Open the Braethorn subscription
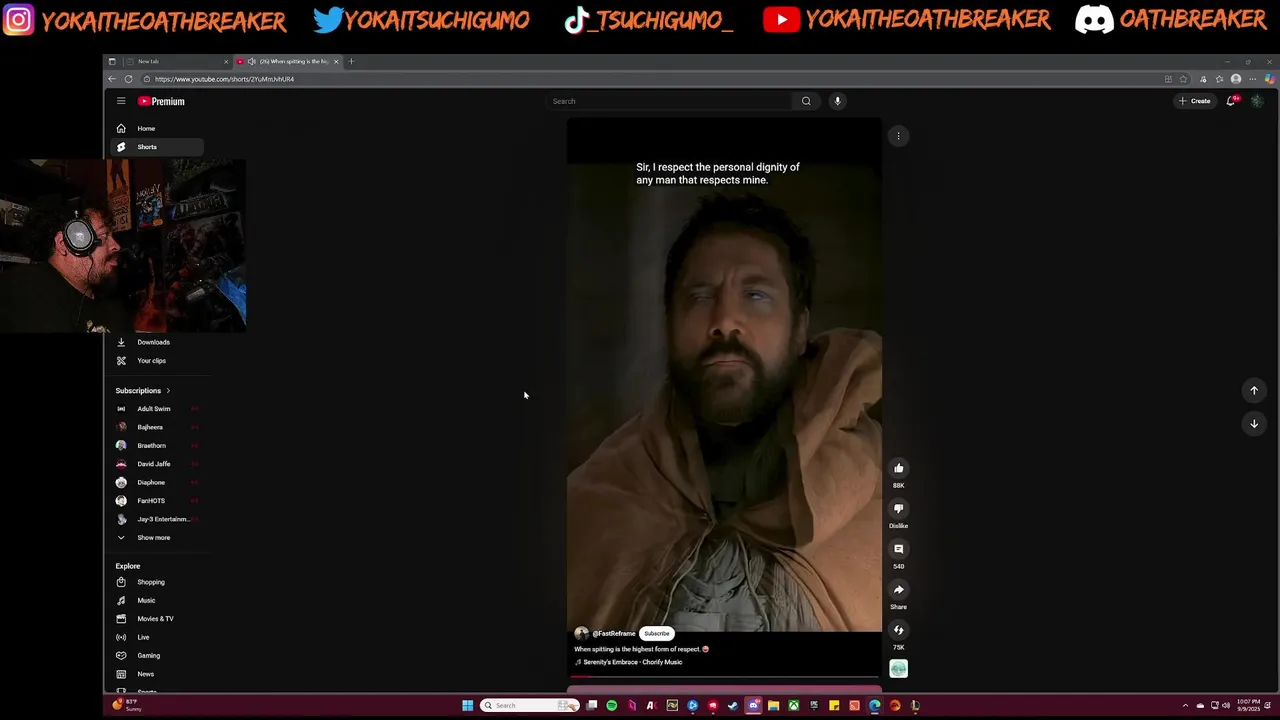Image resolution: width=1280 pixels, height=720 pixels. [x=155, y=446]
